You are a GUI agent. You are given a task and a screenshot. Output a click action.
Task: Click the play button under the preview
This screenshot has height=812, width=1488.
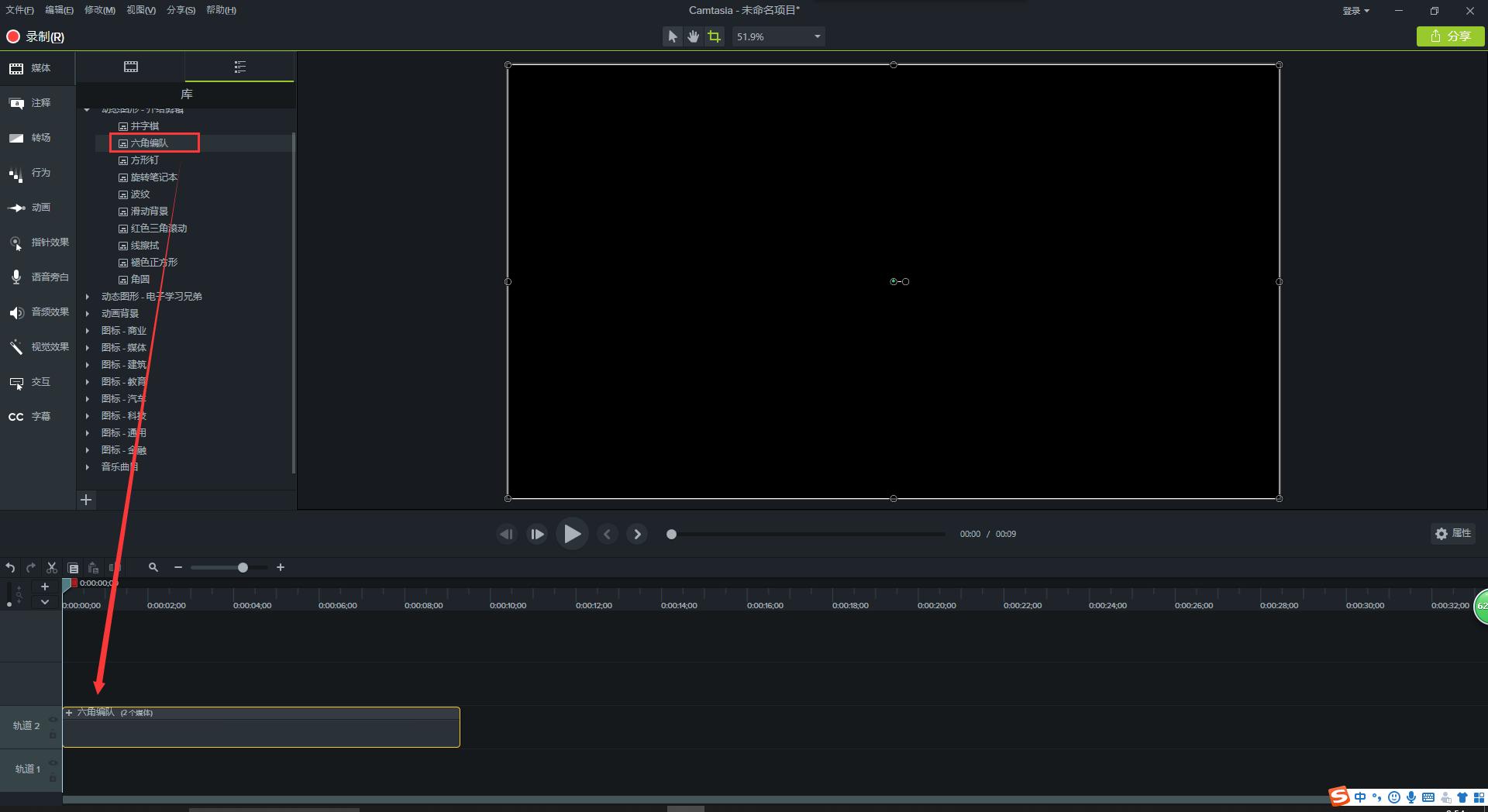(x=572, y=534)
